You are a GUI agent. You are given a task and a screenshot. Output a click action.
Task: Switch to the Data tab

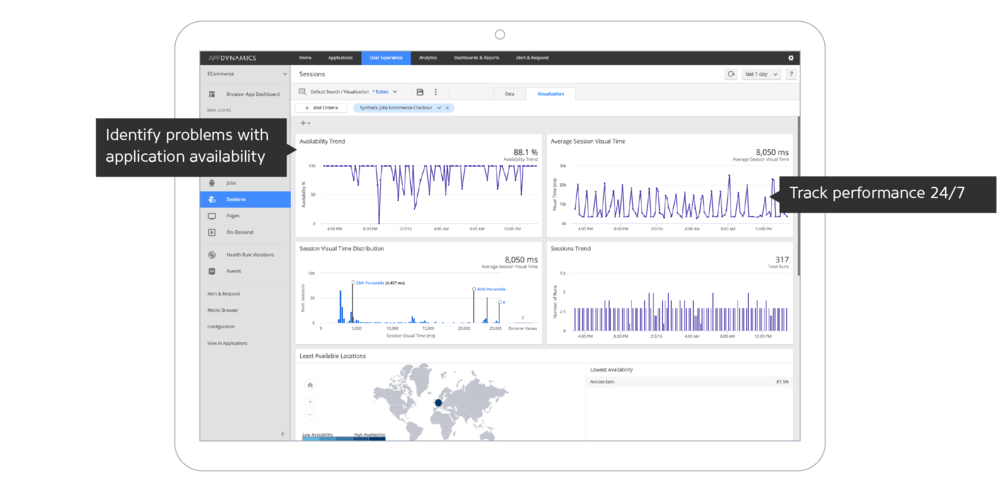click(509, 94)
